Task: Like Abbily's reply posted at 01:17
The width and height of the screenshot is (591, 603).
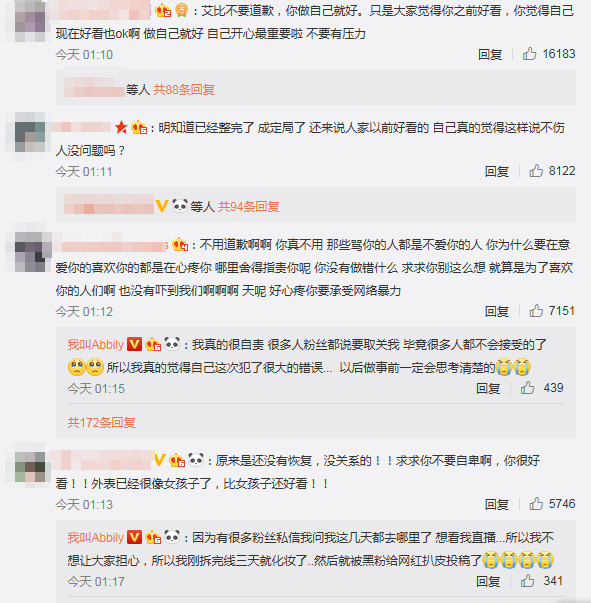Action: (x=528, y=581)
